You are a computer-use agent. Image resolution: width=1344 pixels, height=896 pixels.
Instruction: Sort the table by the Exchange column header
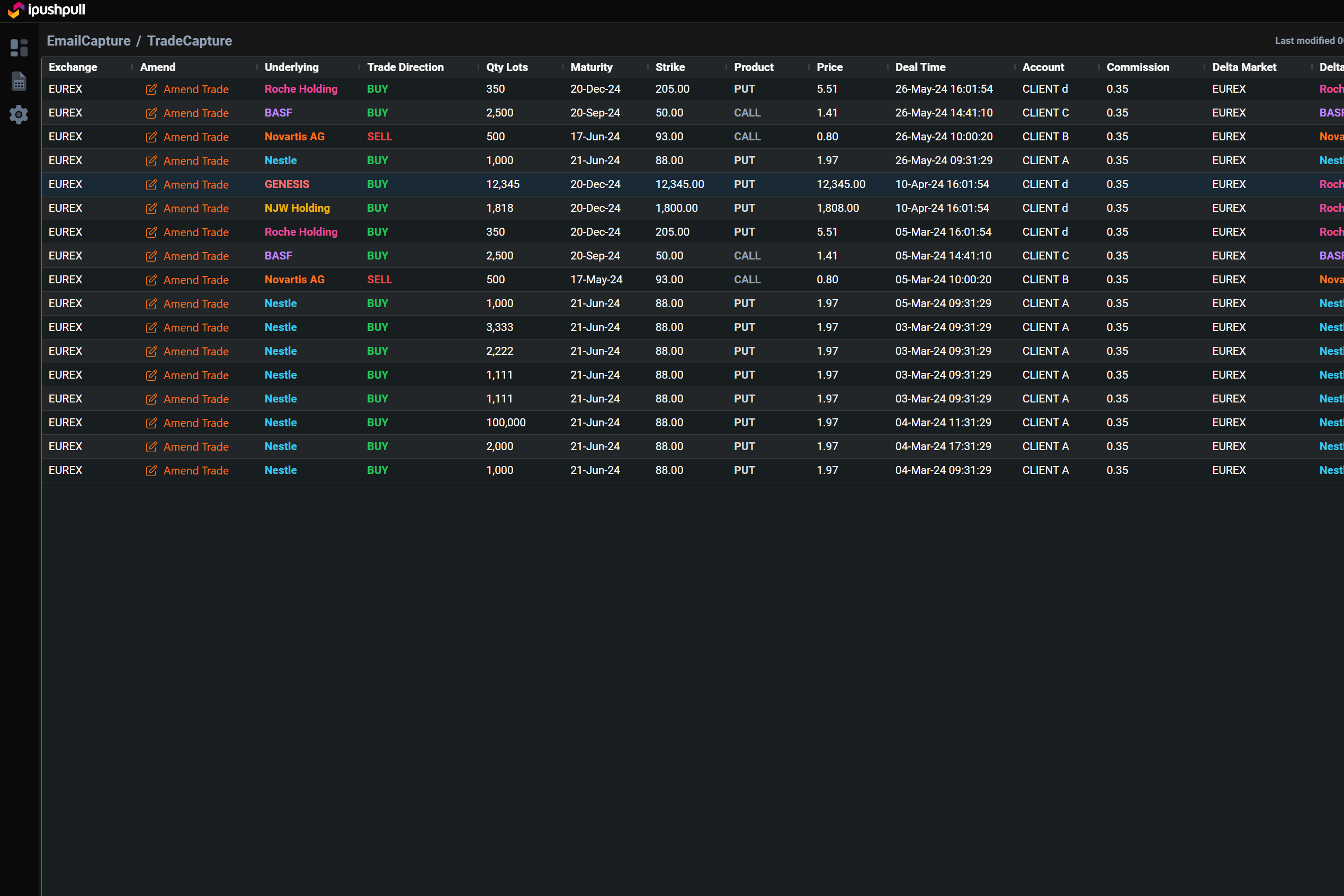[x=73, y=67]
